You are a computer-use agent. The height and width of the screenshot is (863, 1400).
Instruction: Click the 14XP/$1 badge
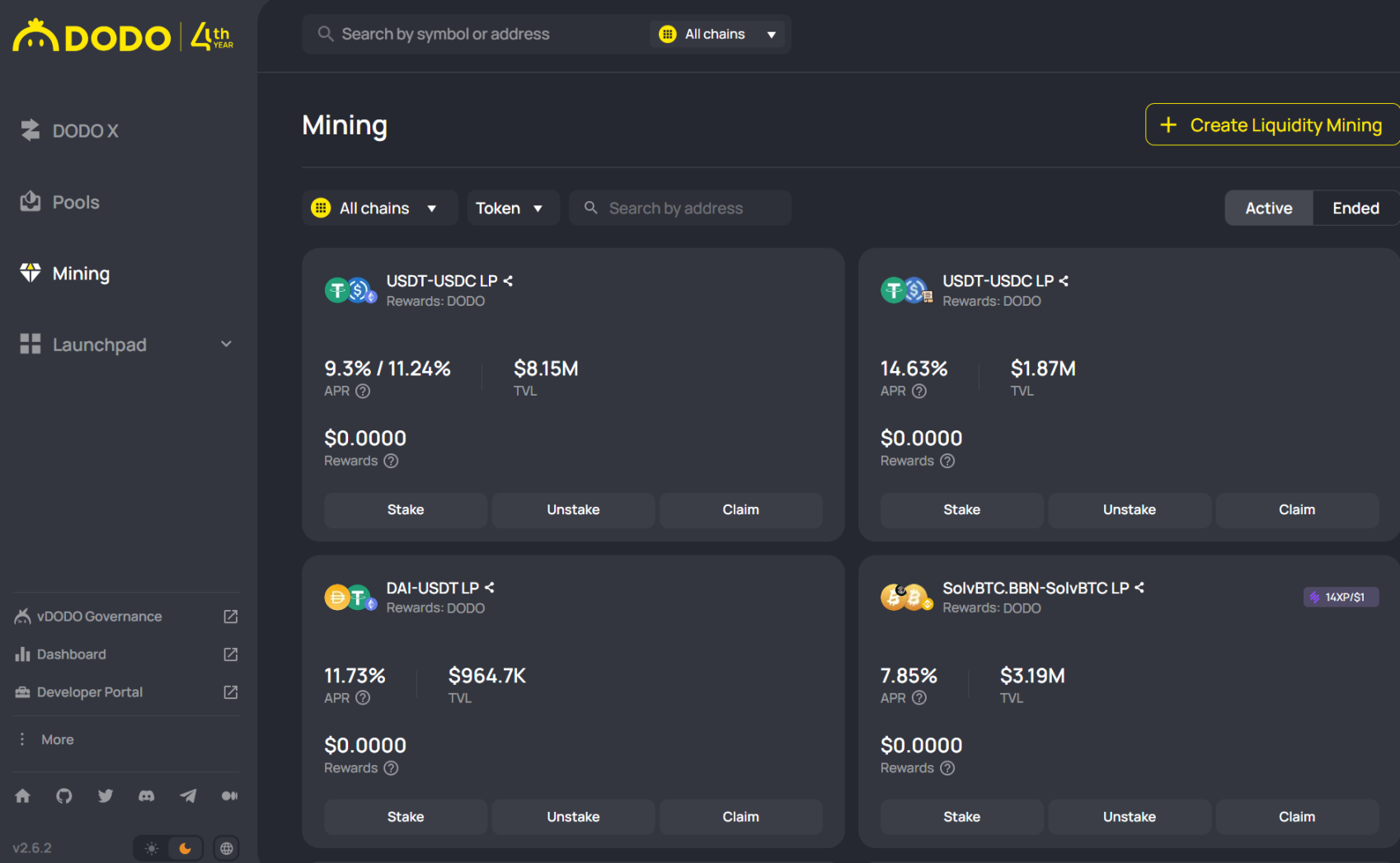1341,597
